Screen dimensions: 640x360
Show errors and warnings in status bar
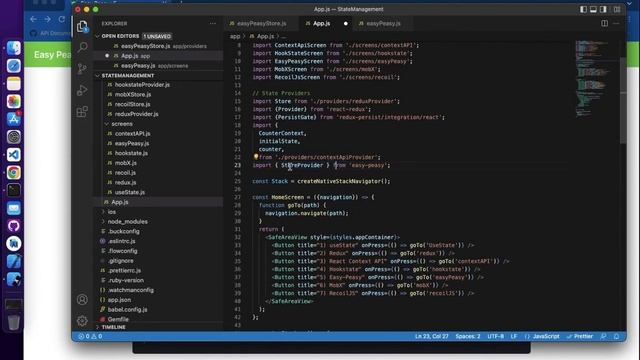coord(90,336)
